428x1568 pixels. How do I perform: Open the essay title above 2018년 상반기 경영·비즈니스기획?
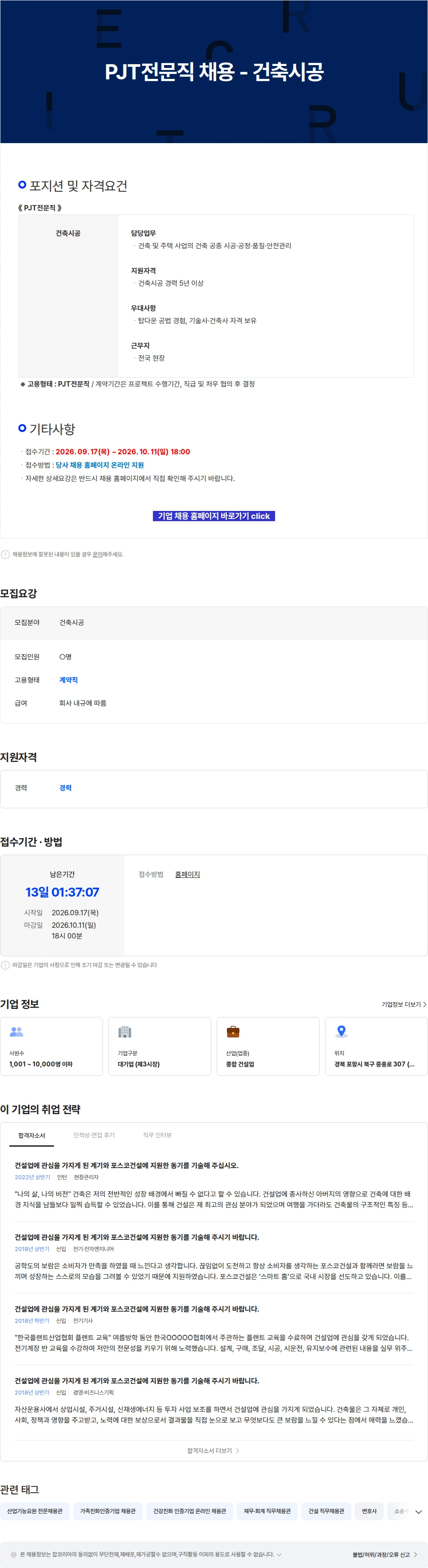point(137,1380)
